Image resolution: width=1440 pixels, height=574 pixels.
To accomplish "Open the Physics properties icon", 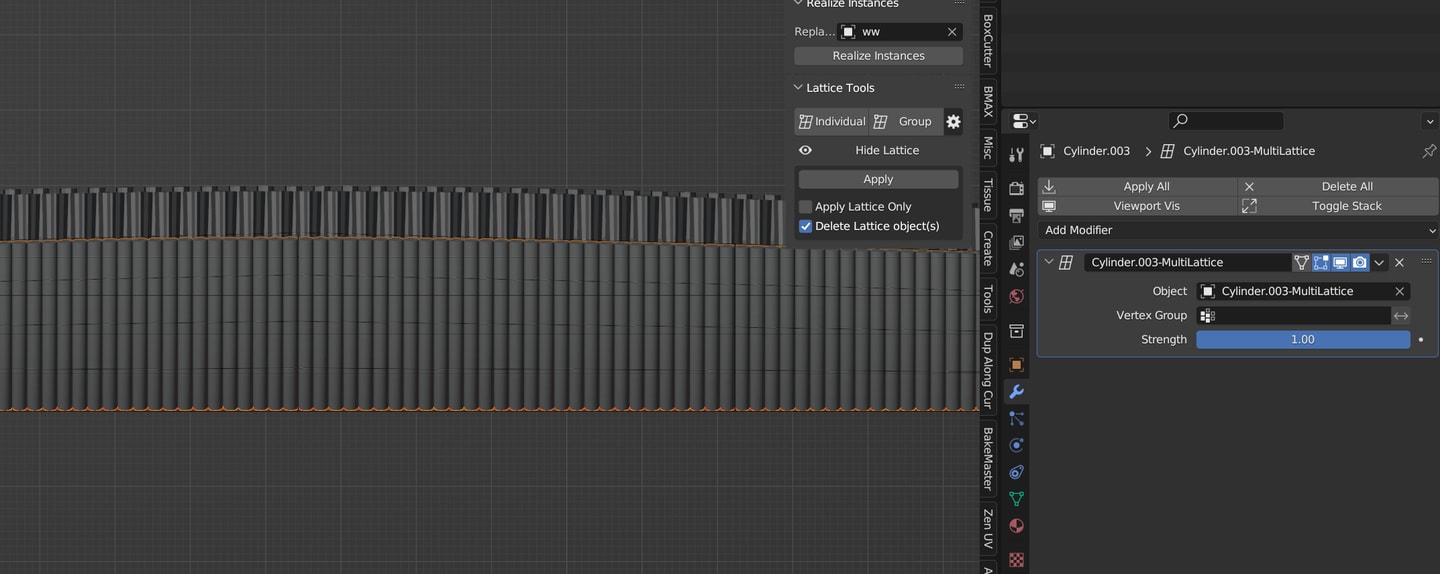I will click(1016, 445).
